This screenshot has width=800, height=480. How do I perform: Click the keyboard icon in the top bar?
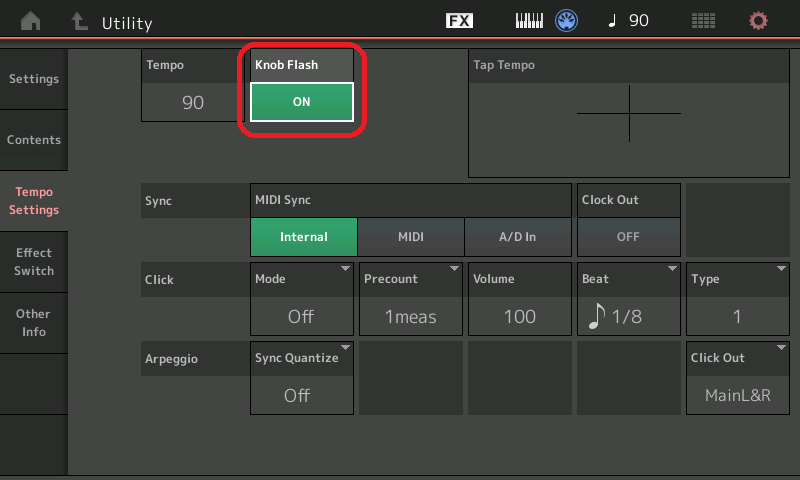click(x=530, y=21)
